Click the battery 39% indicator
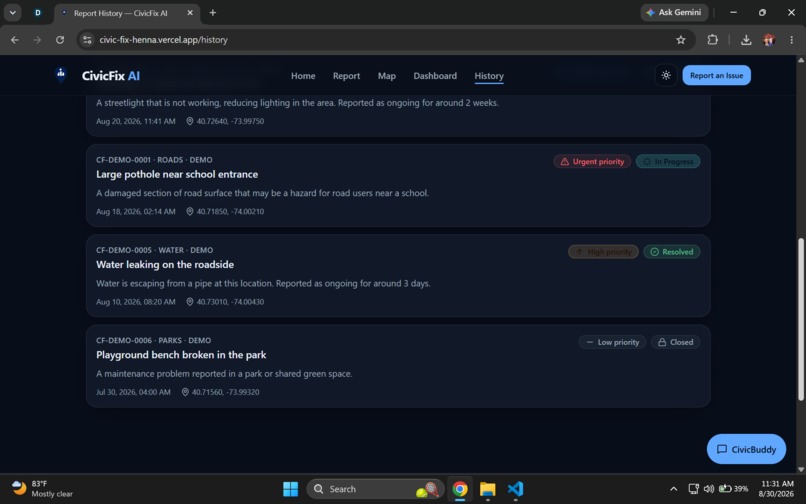806x504 pixels. coord(734,489)
